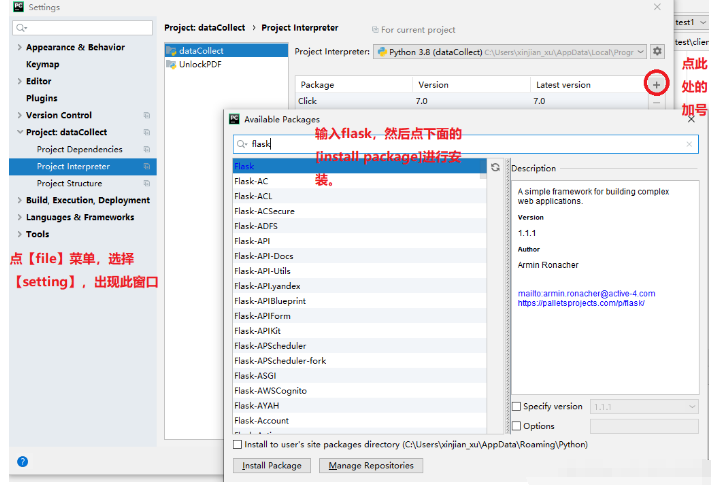Click the Options text input field

(644, 426)
